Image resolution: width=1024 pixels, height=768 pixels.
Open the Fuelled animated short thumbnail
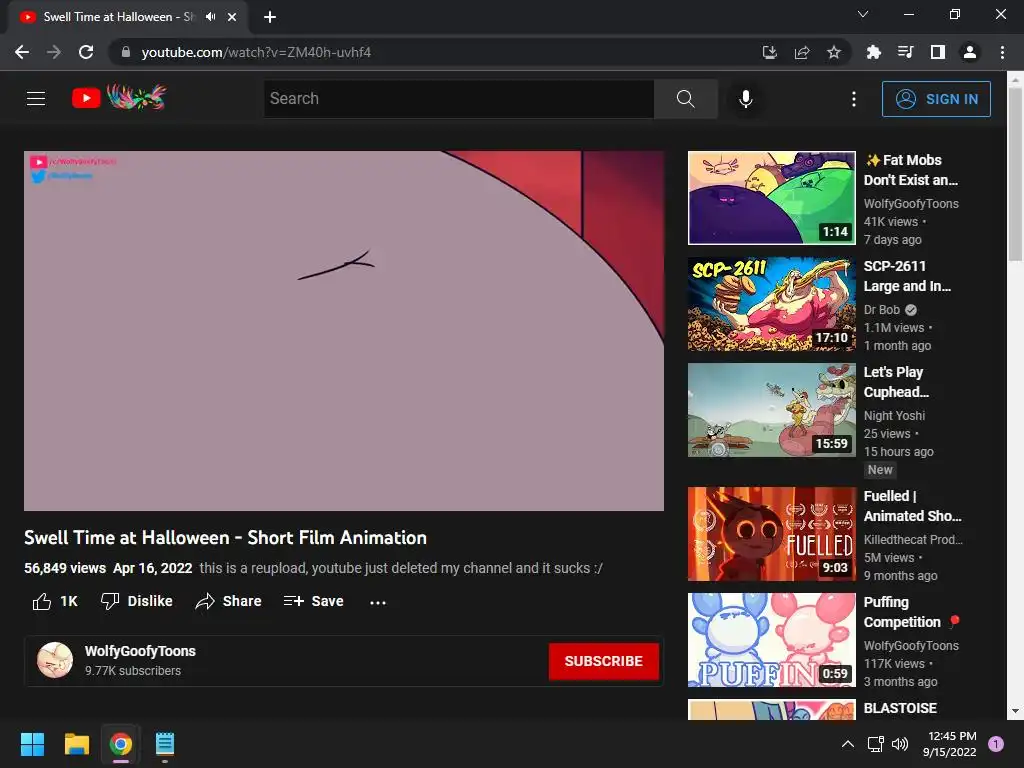pos(772,534)
